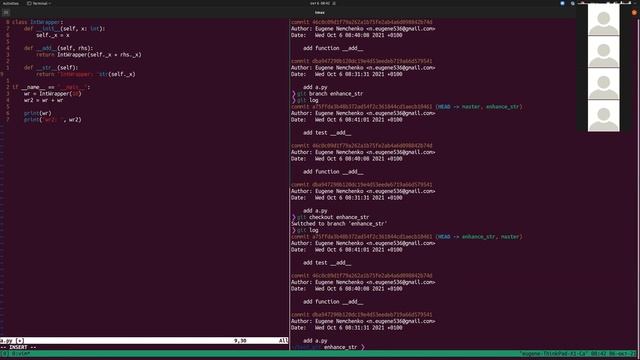Click the print line with 'wr2' argument

tap(53, 120)
